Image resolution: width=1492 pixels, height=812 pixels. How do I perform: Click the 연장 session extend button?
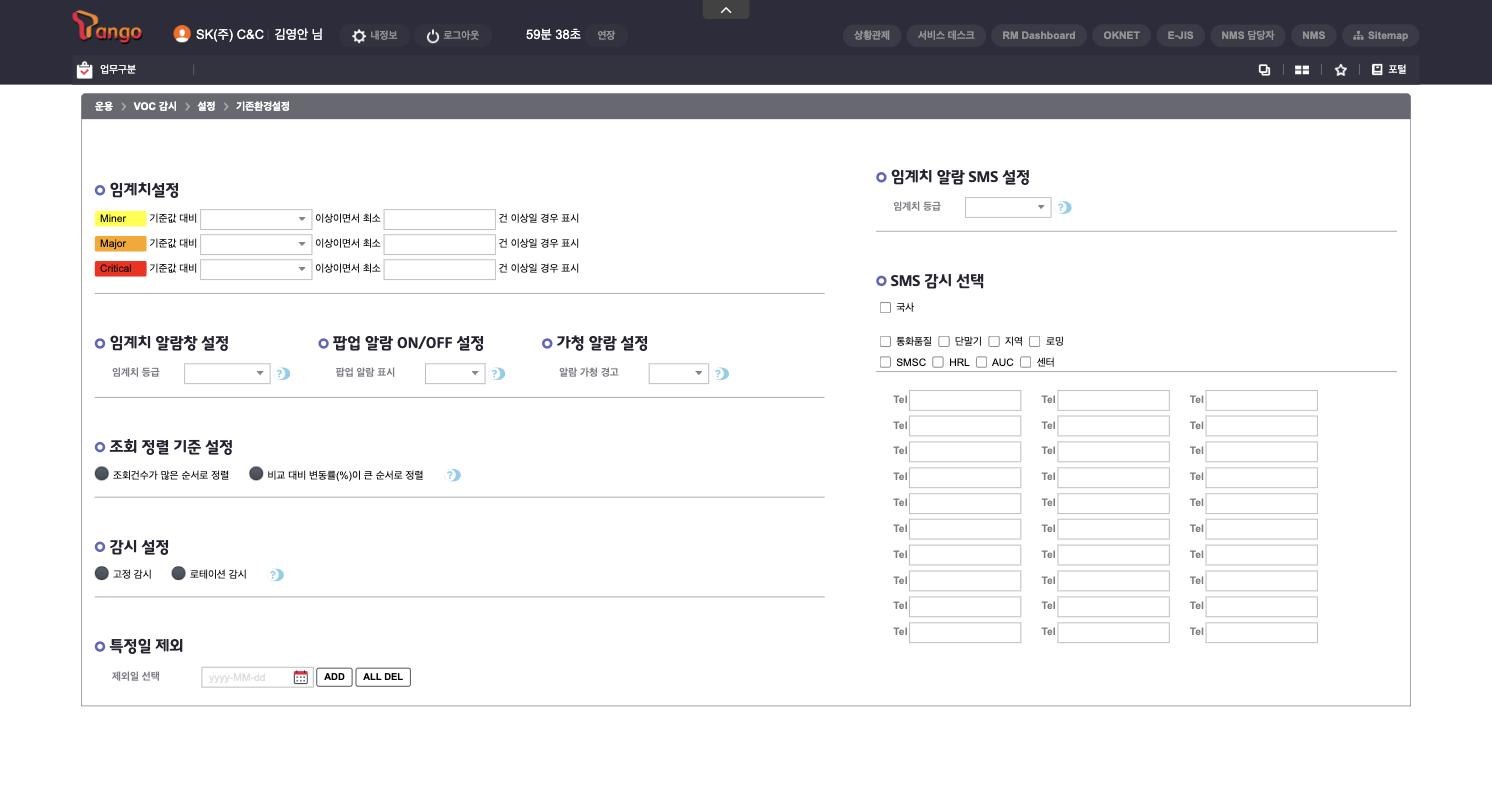[606, 35]
